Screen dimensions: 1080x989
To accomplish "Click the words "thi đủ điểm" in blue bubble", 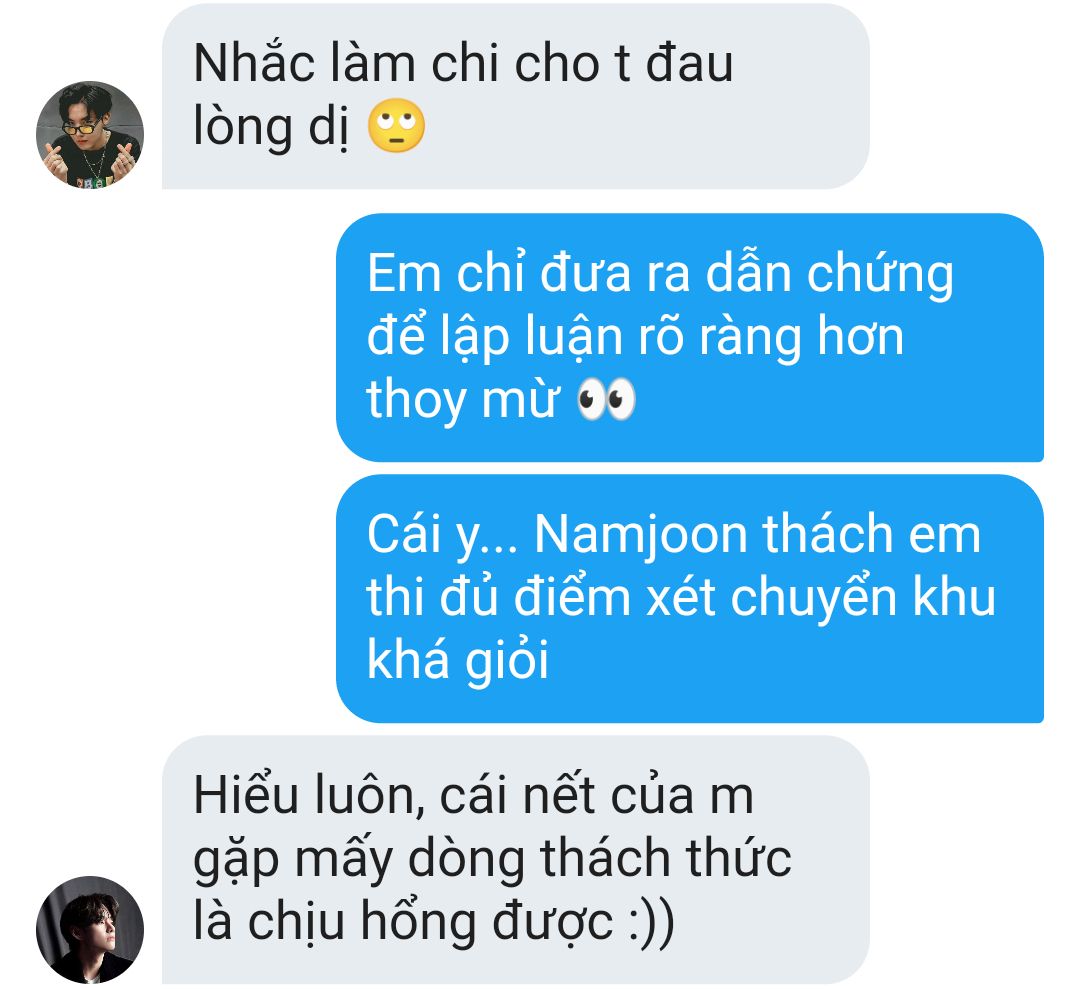I will pos(499,597).
